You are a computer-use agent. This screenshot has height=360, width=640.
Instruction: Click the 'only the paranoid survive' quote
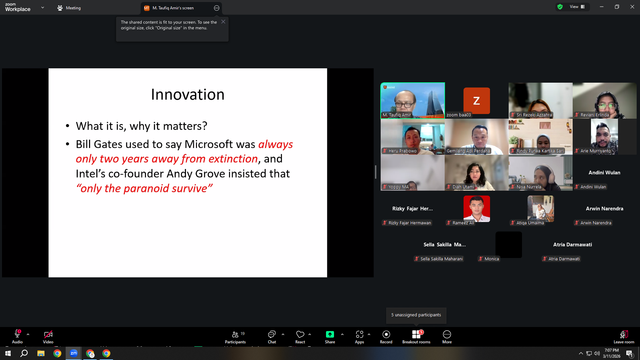144,189
